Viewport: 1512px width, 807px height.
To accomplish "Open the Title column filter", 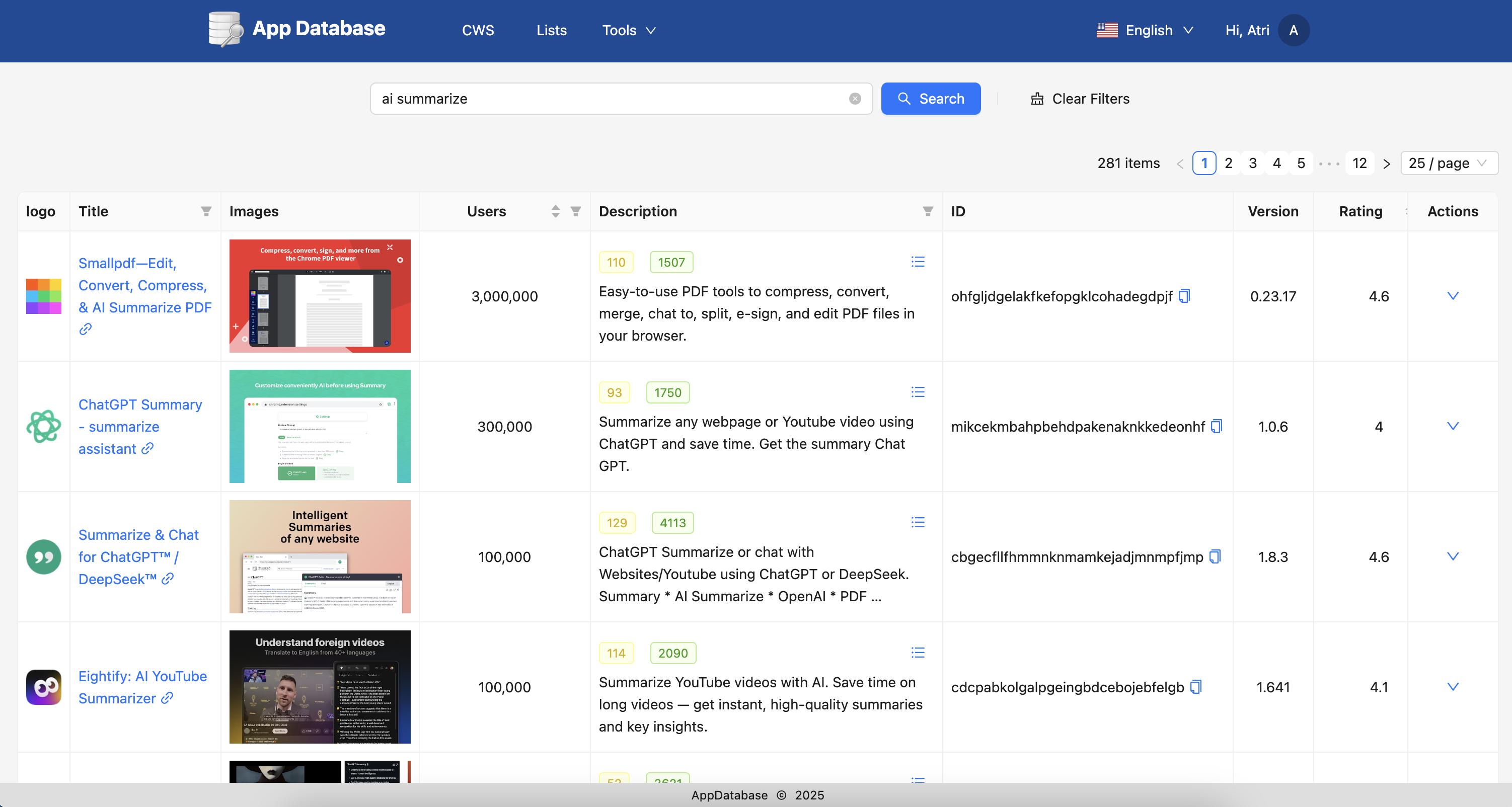I will coord(206,211).
